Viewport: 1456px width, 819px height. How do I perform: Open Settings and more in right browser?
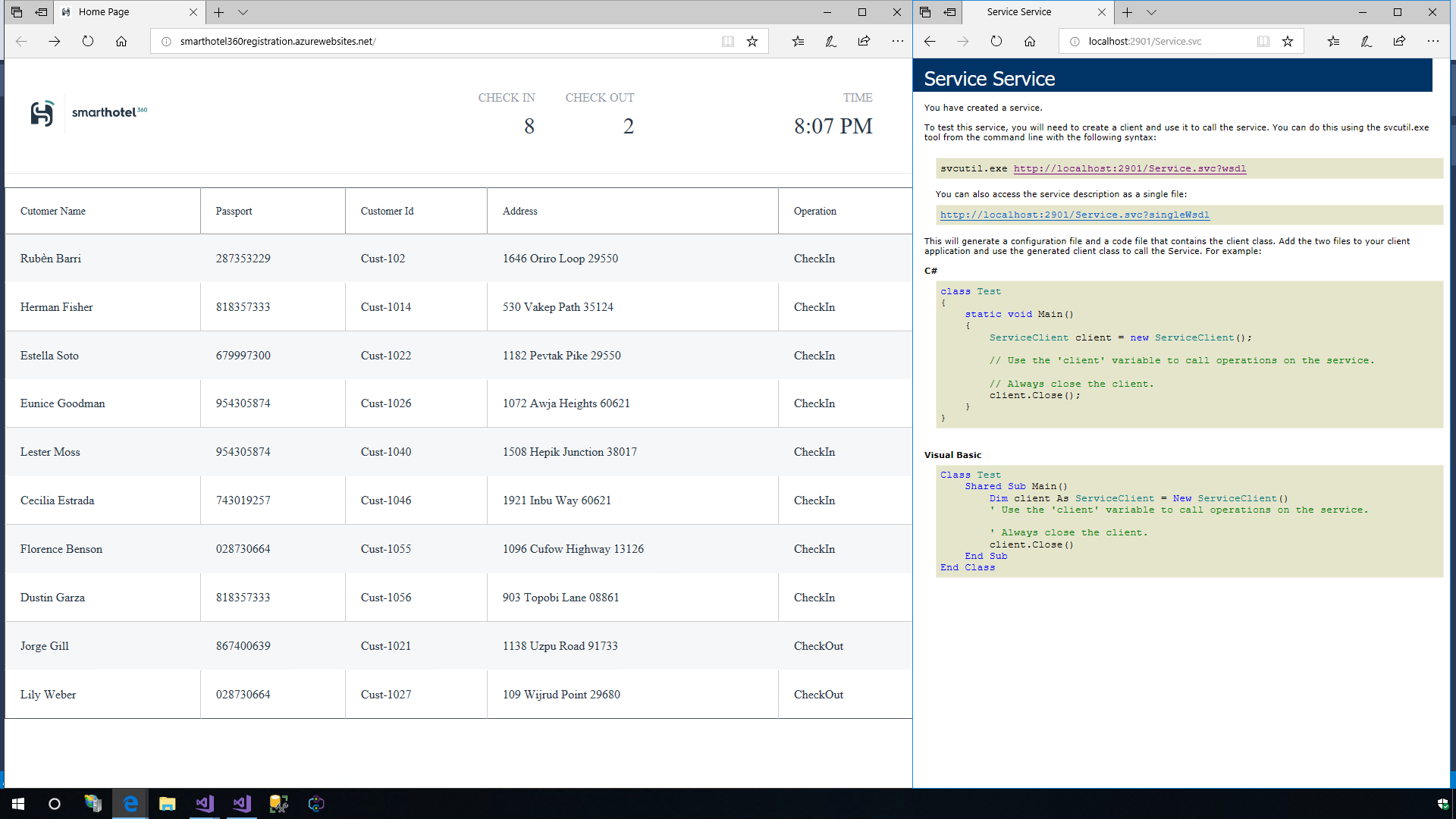point(1432,42)
